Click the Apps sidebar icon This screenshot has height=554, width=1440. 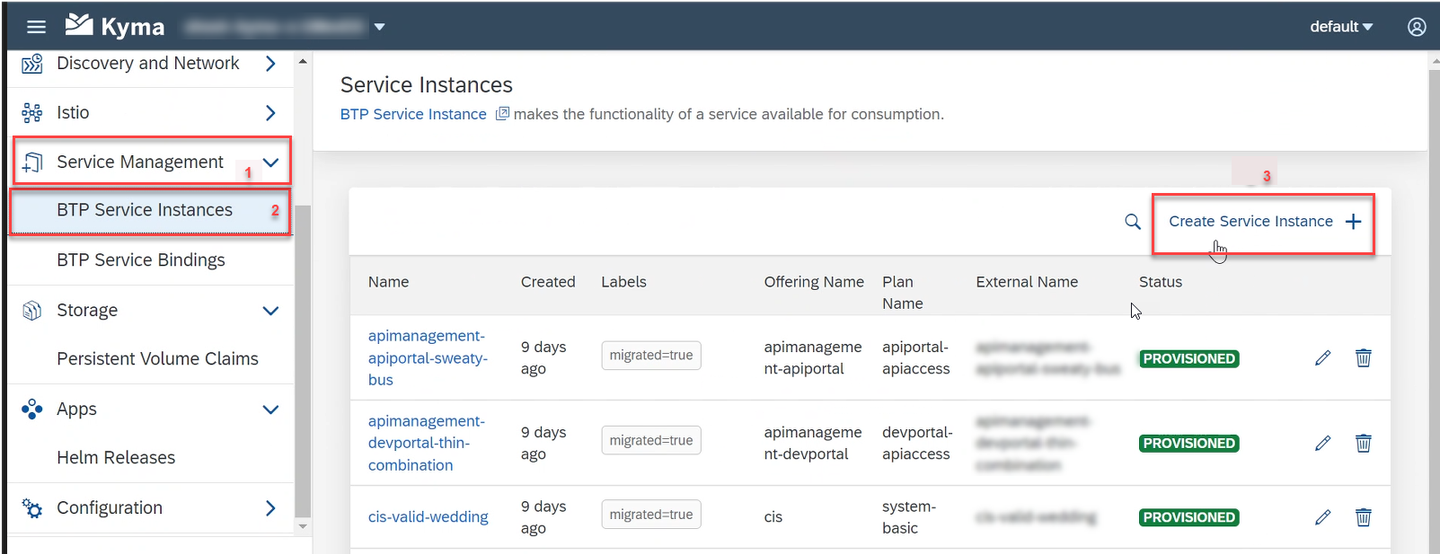coord(32,410)
